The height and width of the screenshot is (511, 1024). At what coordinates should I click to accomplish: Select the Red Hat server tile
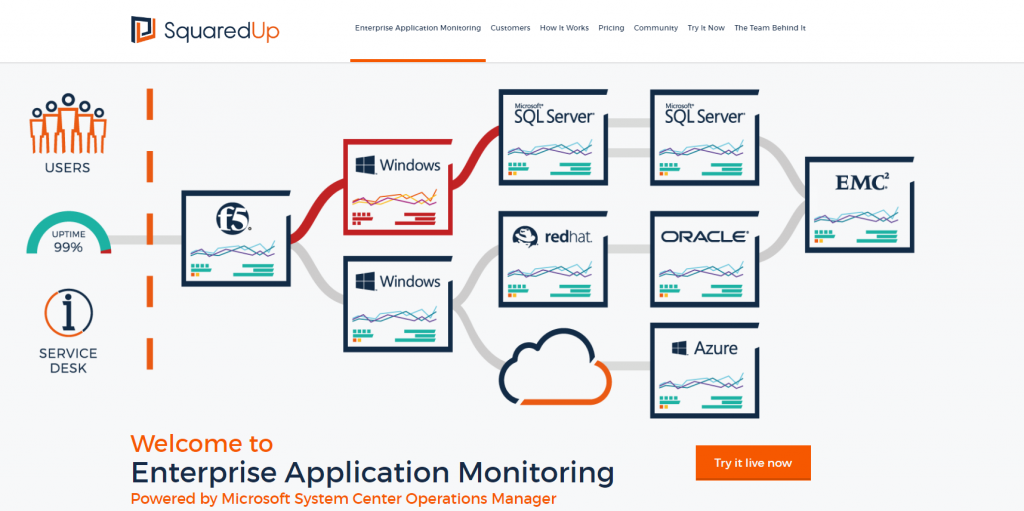(553, 259)
